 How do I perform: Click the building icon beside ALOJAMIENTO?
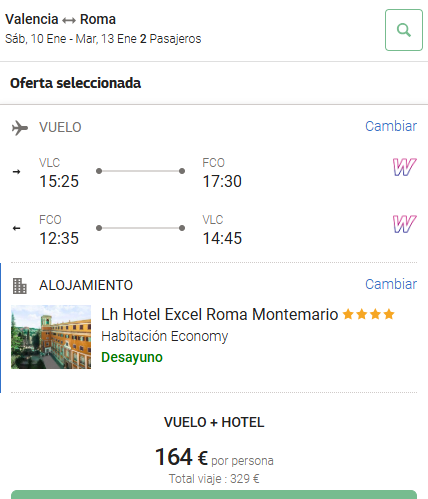20,286
